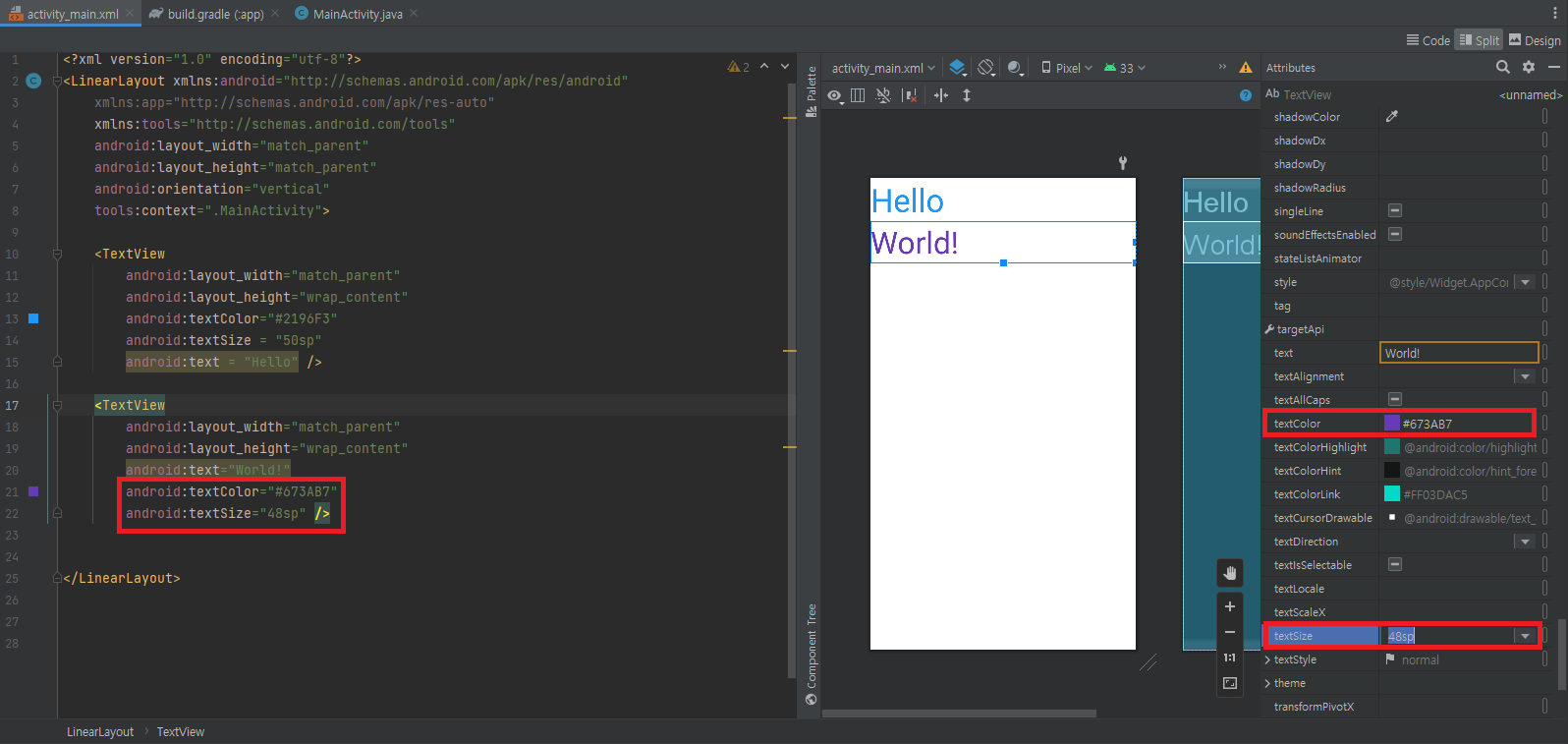1568x744 pixels.
Task: Open the style attribute dropdown
Action: [1525, 282]
